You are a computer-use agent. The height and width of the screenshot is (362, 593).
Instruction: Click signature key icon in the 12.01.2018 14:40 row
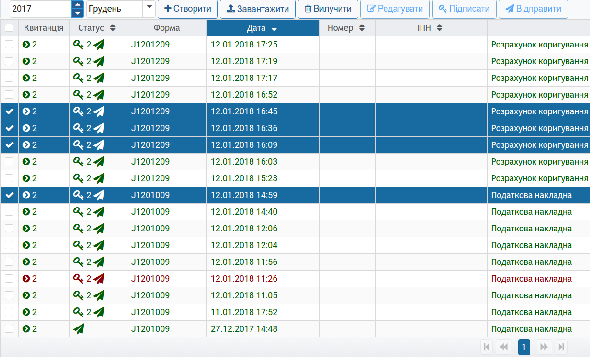pos(78,211)
